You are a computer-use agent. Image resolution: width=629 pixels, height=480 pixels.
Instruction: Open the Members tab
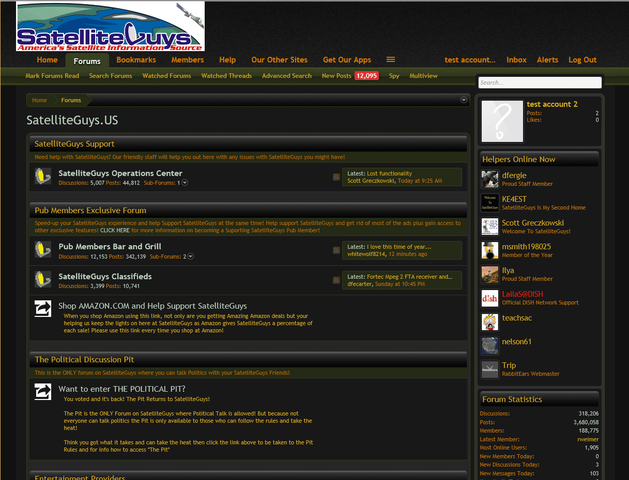[187, 60]
